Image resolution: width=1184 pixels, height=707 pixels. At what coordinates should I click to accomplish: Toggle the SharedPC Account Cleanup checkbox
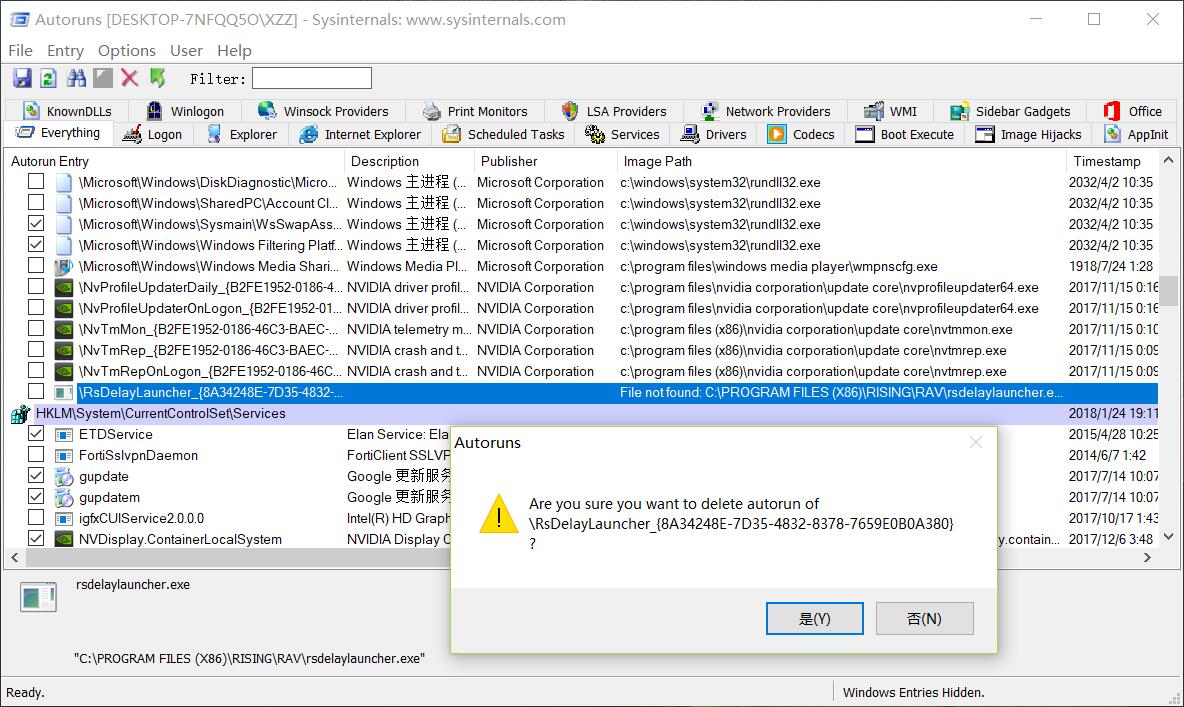35,202
